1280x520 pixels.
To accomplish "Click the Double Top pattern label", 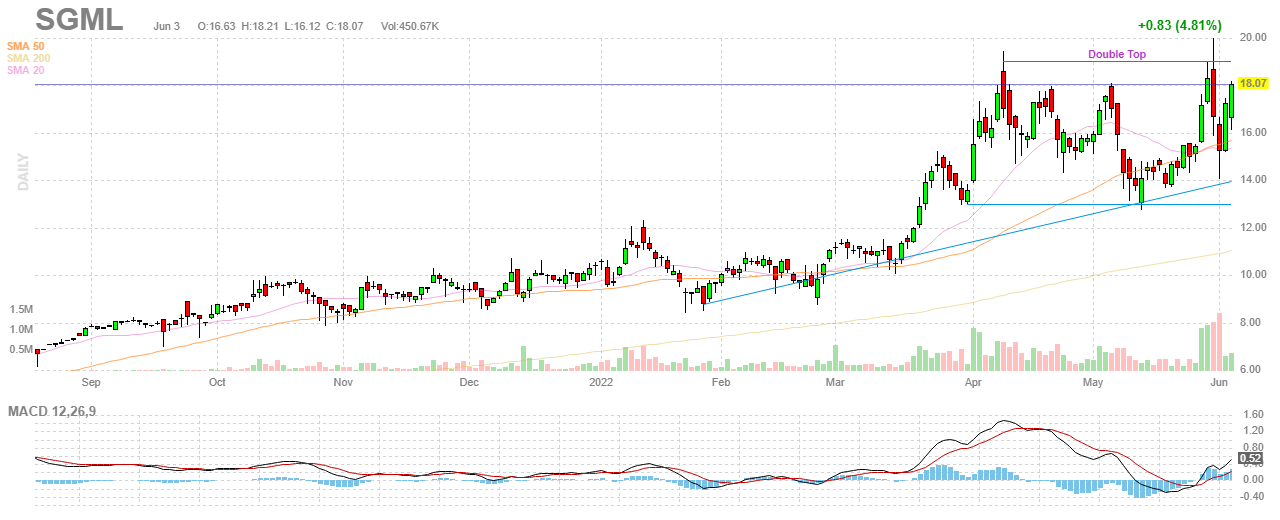I will click(x=1116, y=55).
